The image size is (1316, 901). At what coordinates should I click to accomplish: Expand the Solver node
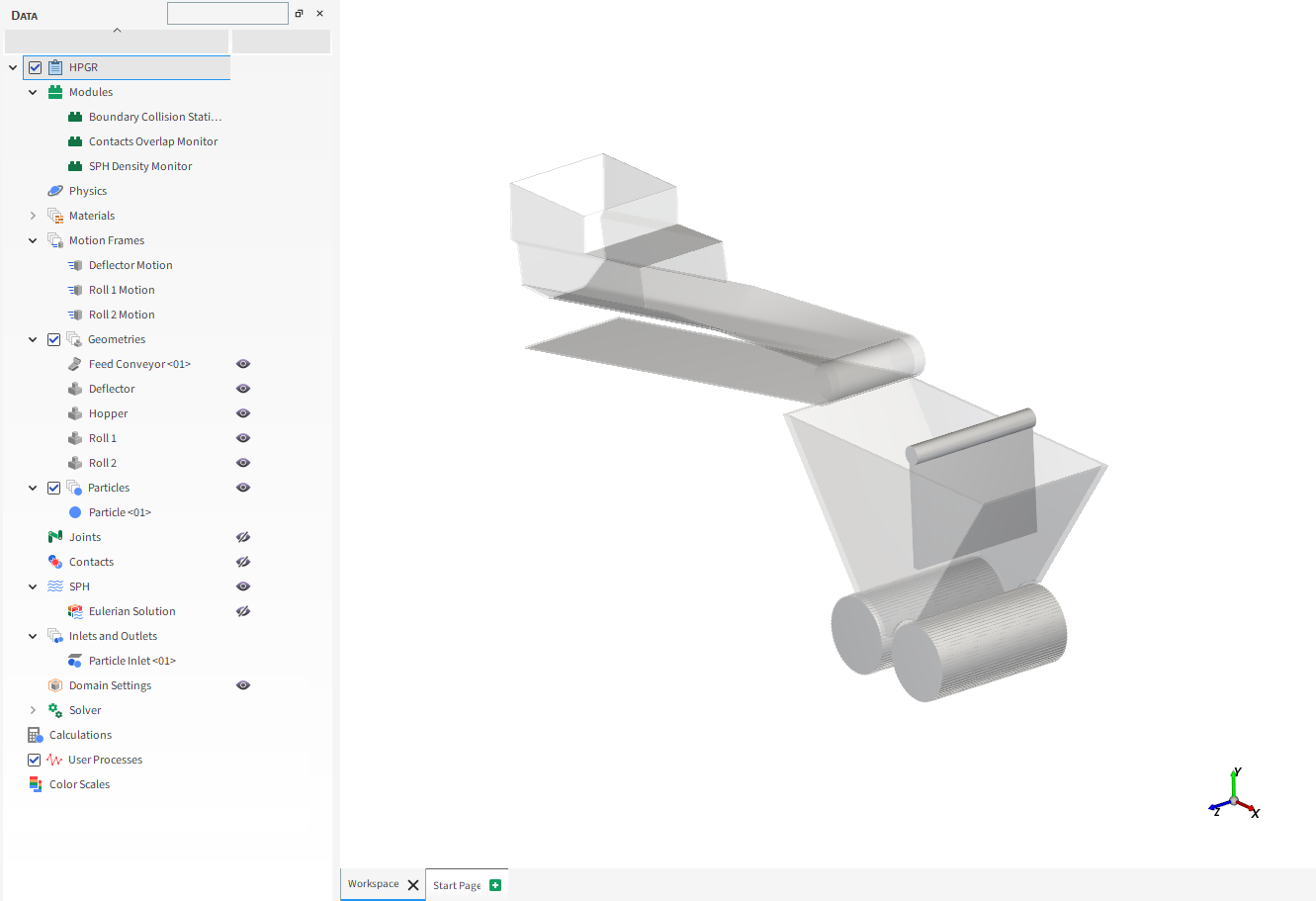pyautogui.click(x=33, y=710)
